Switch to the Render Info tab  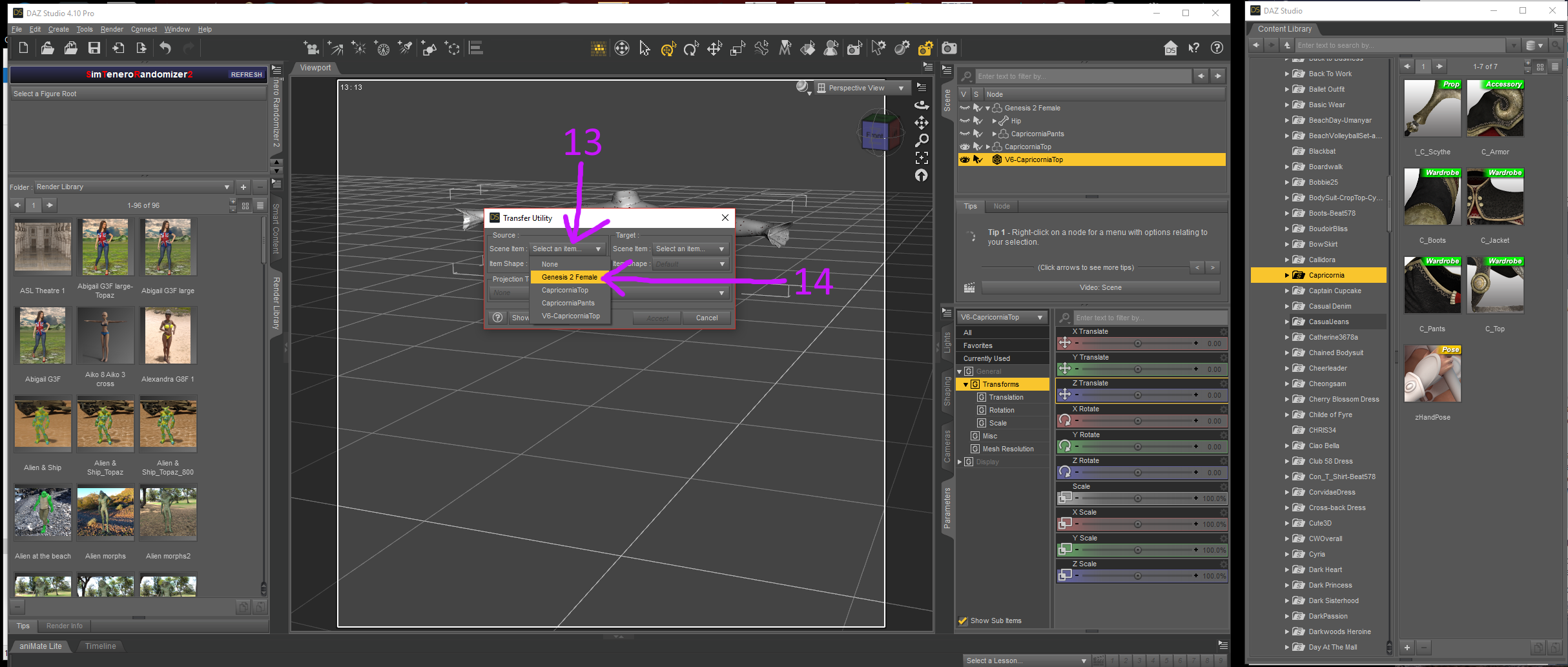[65, 626]
